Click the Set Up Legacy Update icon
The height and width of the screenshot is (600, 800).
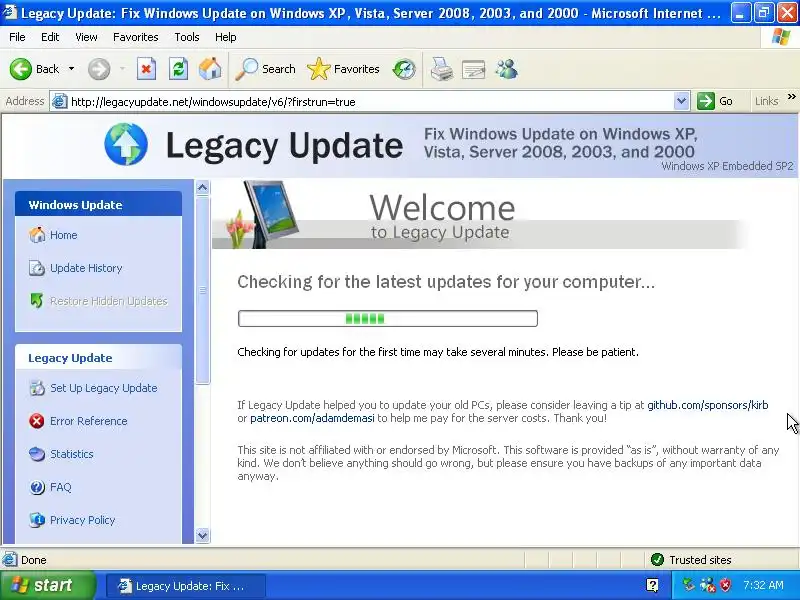pos(37,388)
